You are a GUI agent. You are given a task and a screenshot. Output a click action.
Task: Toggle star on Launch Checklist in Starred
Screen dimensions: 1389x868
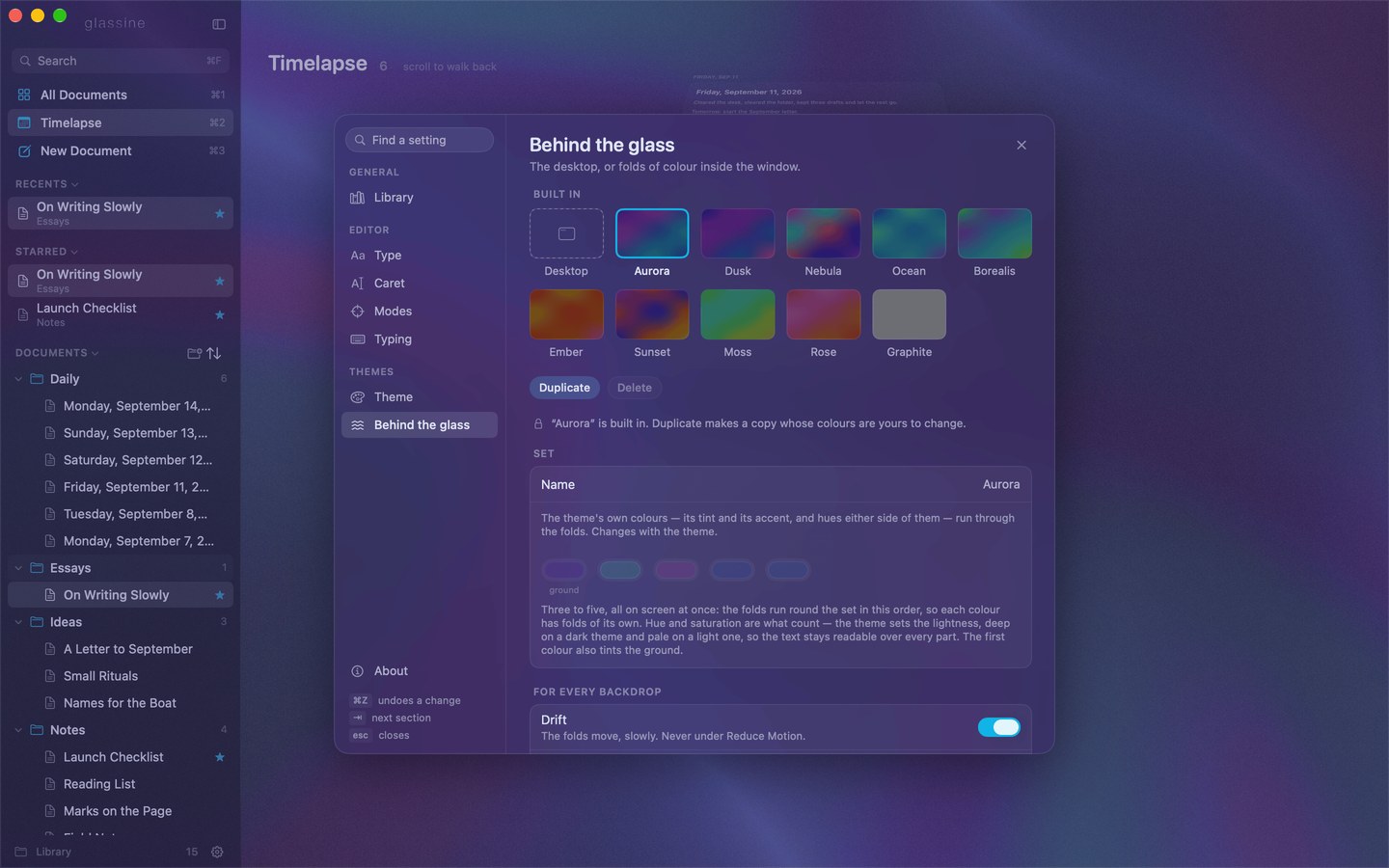(220, 314)
